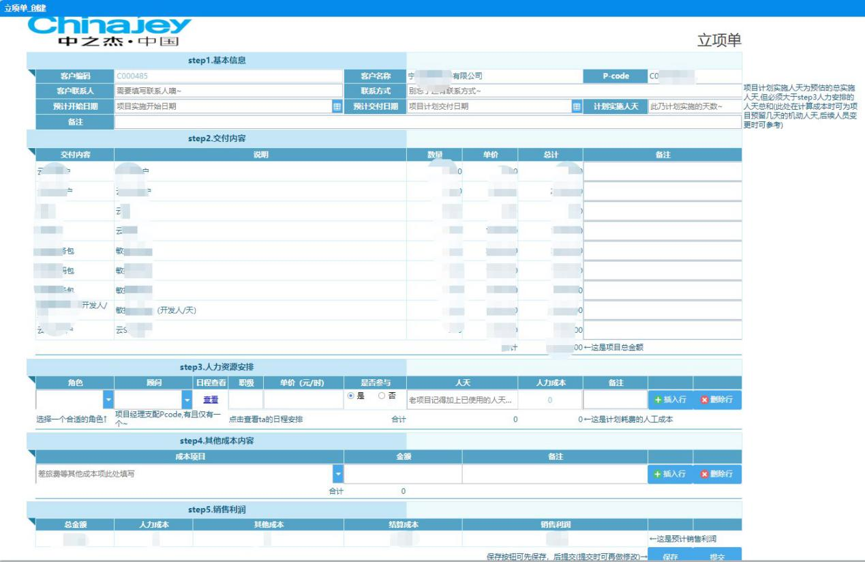This screenshot has height=562, width=865.
Task: Open calendar icon for 预计交付日期
Action: [x=576, y=106]
